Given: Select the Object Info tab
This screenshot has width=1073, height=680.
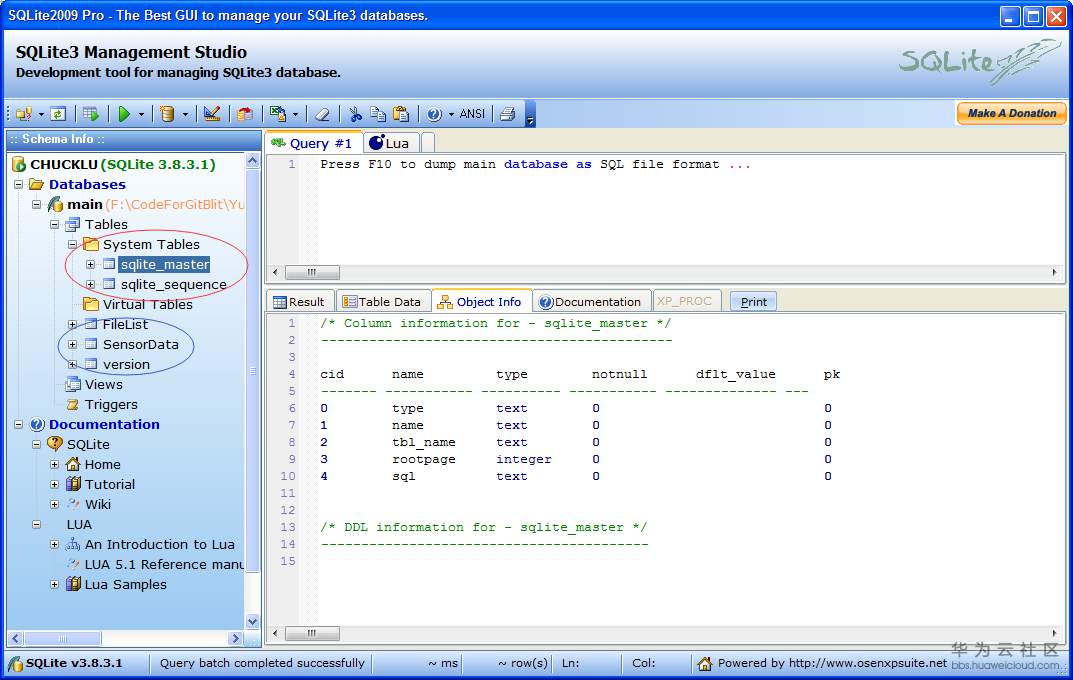Looking at the screenshot, I should (x=480, y=302).
